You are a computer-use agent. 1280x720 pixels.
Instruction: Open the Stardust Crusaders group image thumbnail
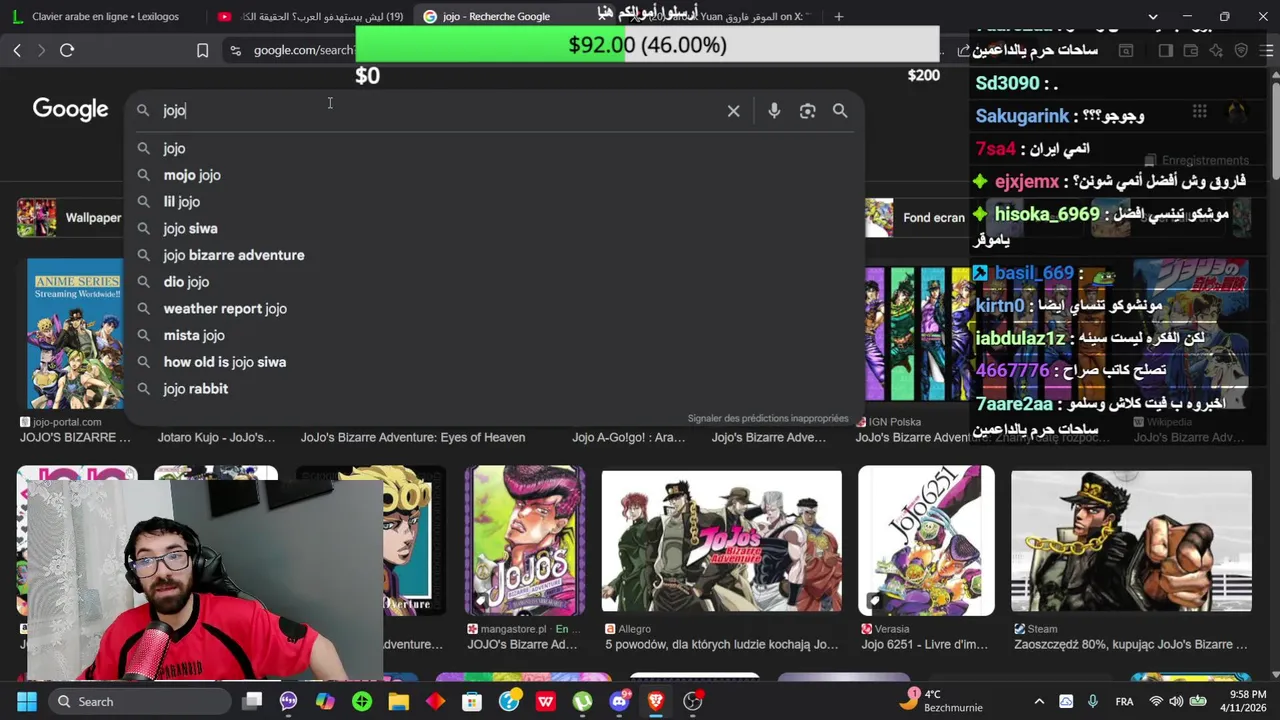721,540
